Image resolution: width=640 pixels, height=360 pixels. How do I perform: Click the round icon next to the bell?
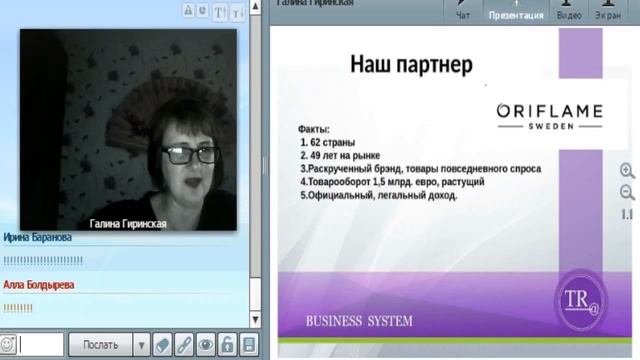pos(202,10)
